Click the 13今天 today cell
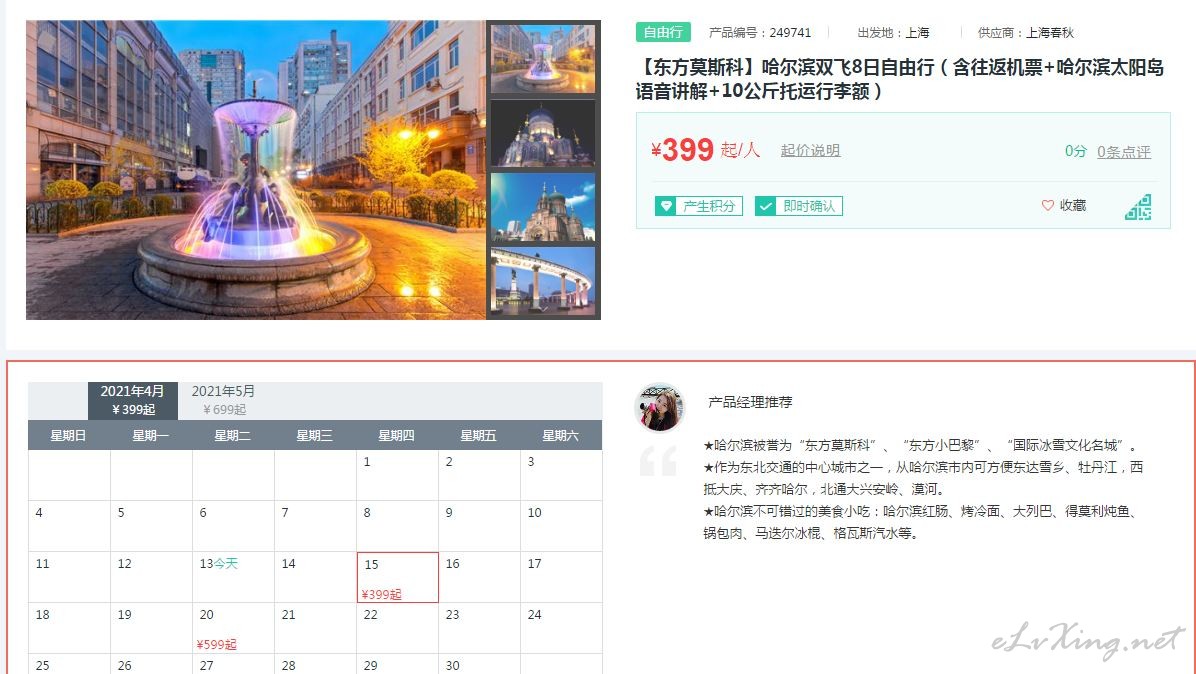The height and width of the screenshot is (674, 1196). [233, 577]
